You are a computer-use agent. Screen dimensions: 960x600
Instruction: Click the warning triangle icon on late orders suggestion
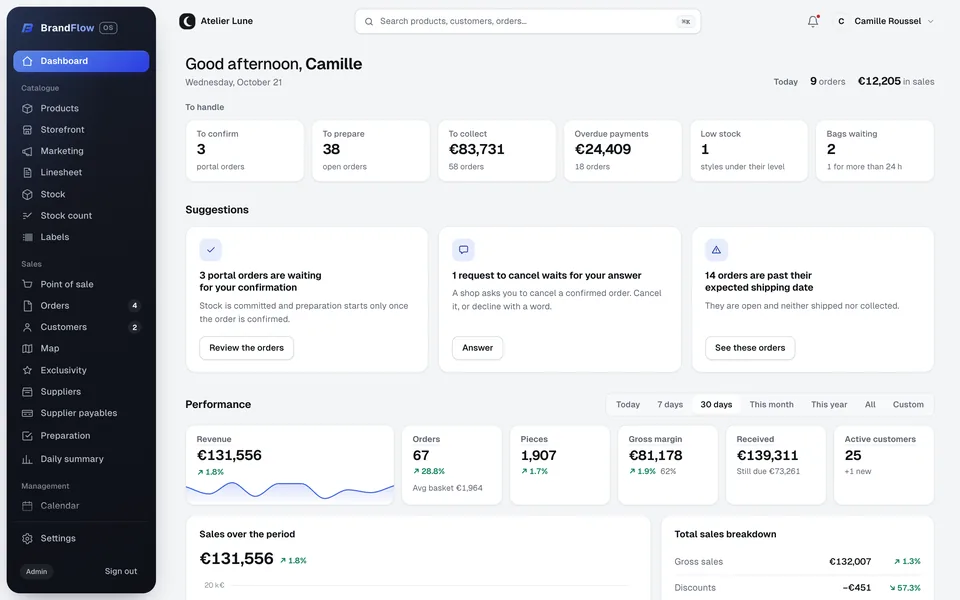[x=716, y=250]
